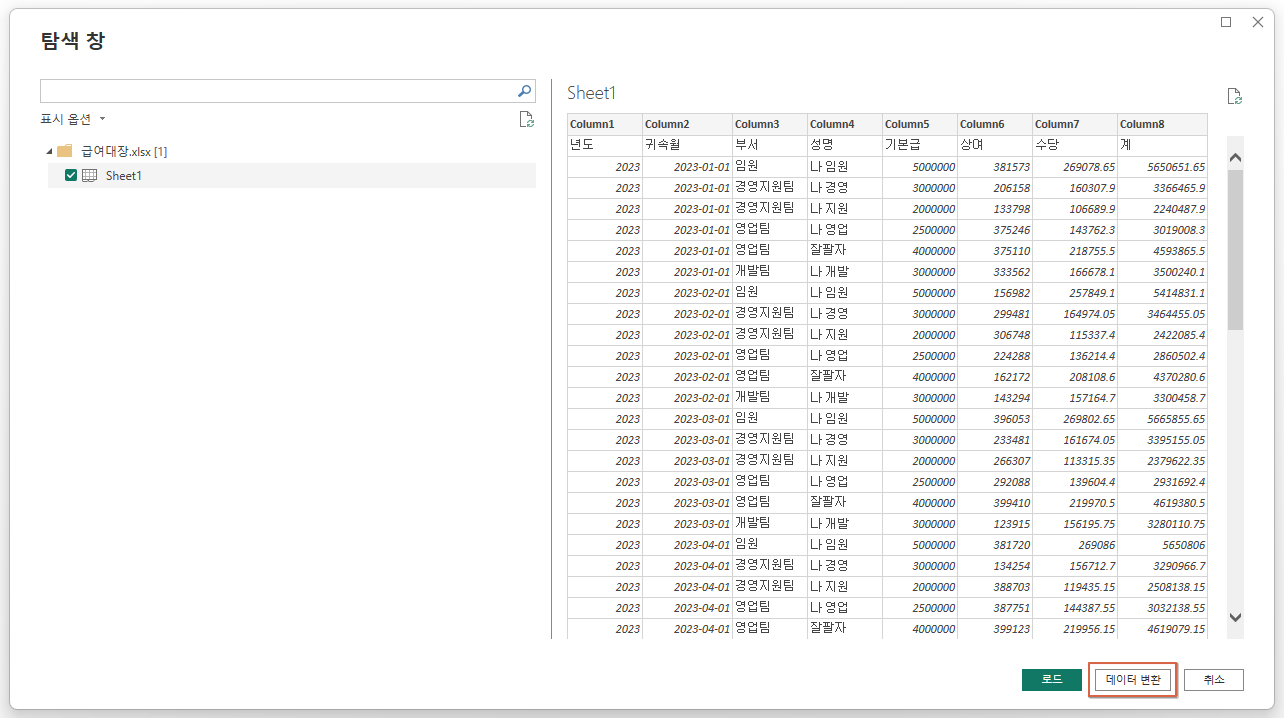This screenshot has height=718, width=1284.
Task: Close the 탐색 창 dialog
Action: point(1258,22)
